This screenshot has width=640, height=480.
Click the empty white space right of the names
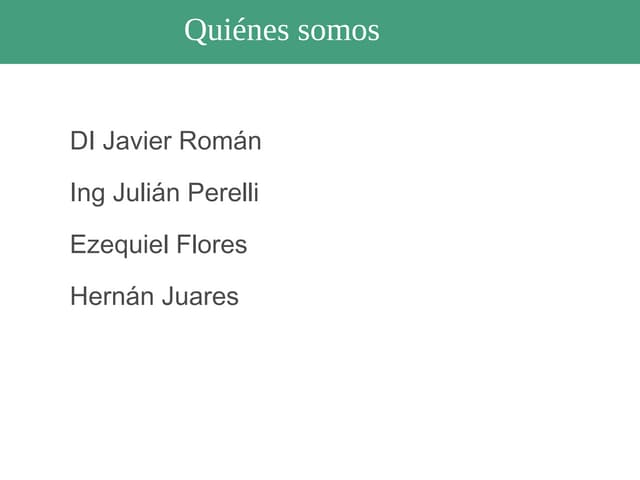480,220
